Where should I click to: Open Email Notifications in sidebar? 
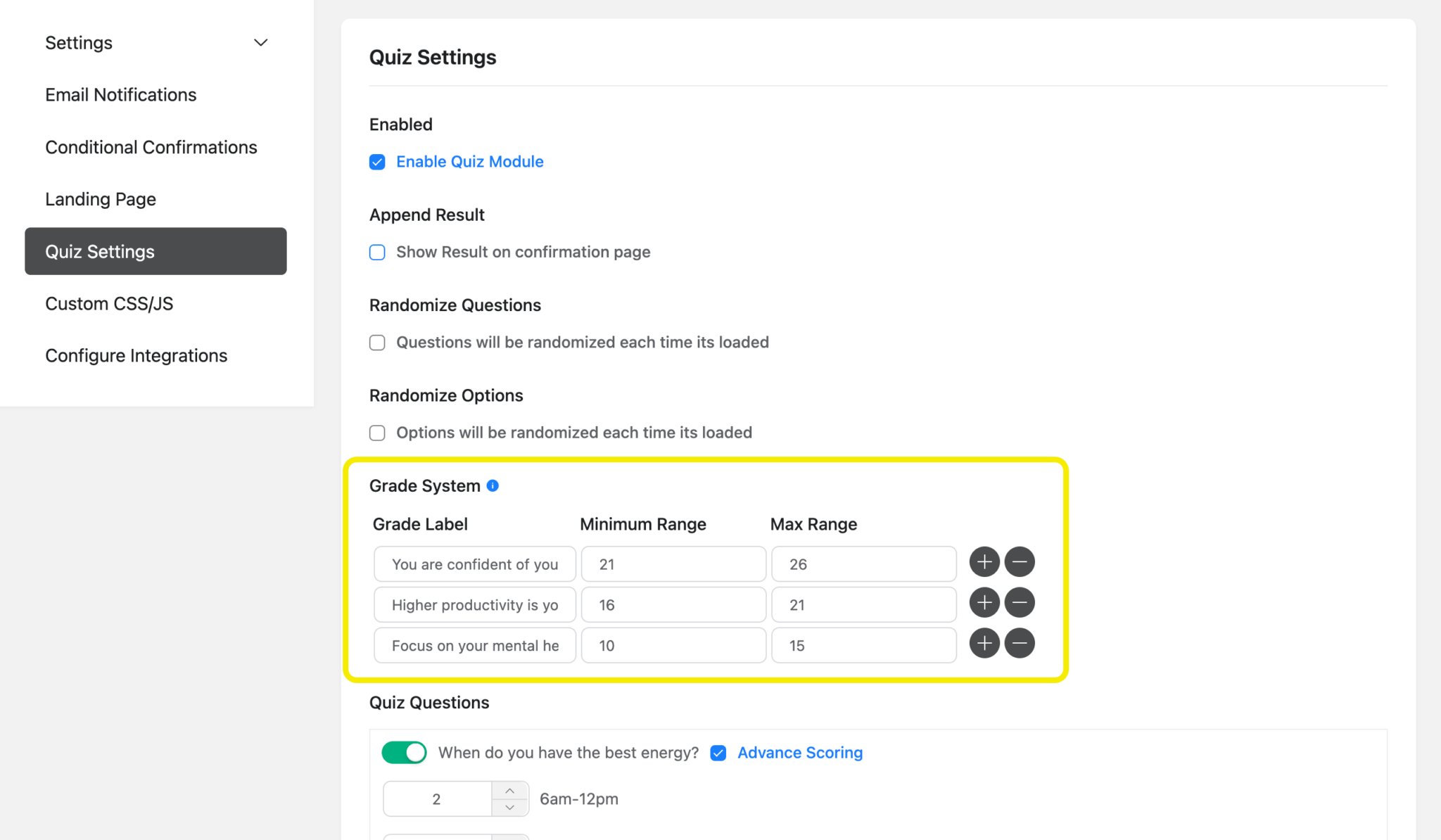click(x=121, y=95)
